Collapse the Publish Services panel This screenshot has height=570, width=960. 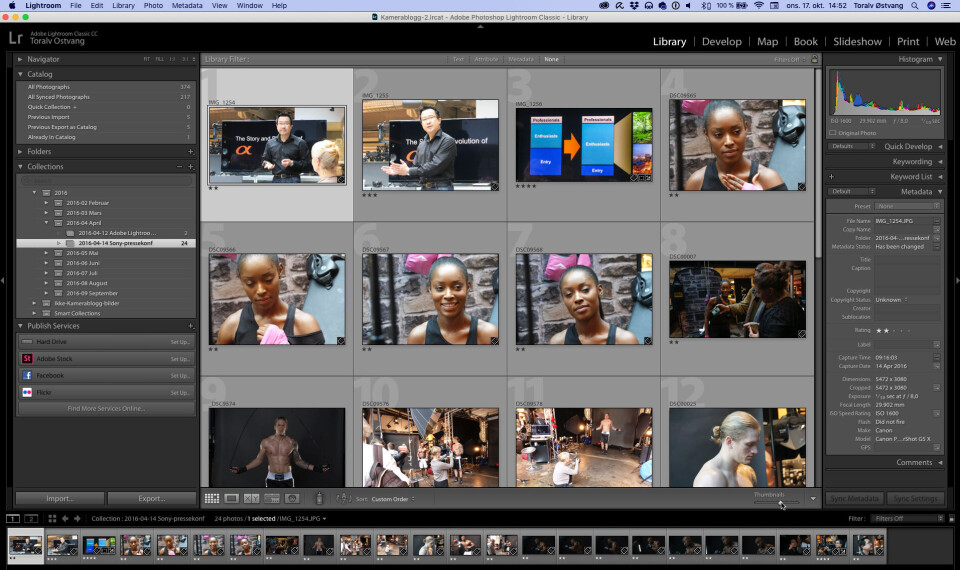tap(20, 326)
